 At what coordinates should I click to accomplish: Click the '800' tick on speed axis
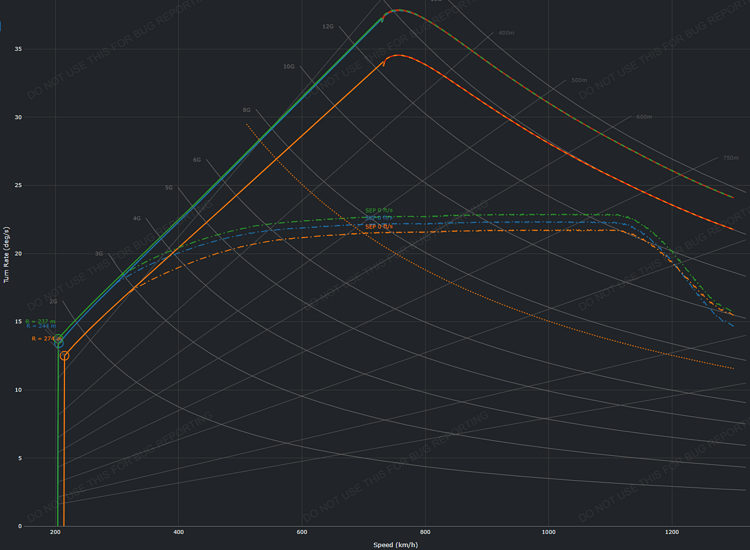pos(425,532)
